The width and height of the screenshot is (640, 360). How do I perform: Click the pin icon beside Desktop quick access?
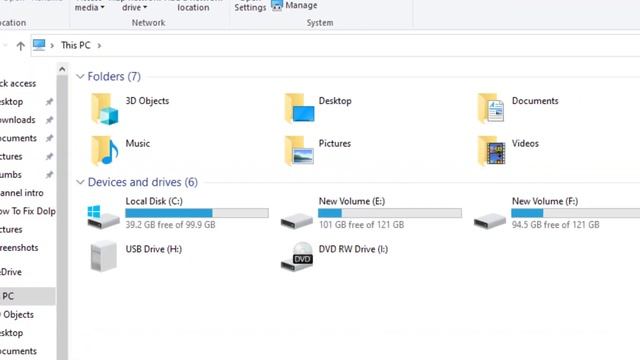tap(49, 102)
